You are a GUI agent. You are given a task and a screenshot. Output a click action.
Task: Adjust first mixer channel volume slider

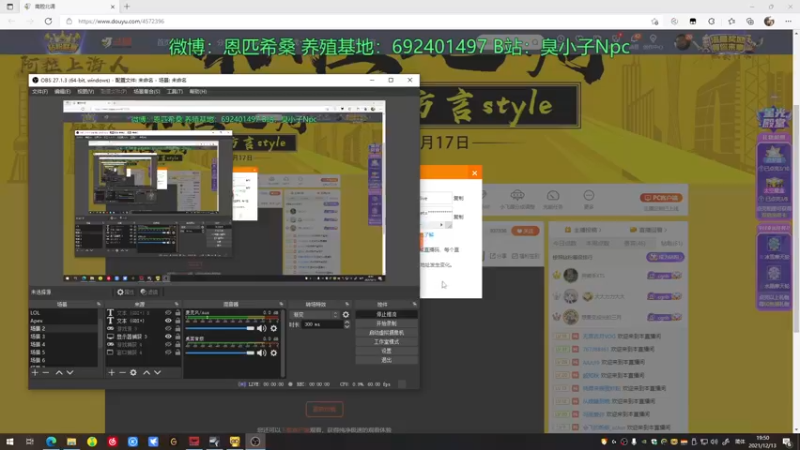220,329
